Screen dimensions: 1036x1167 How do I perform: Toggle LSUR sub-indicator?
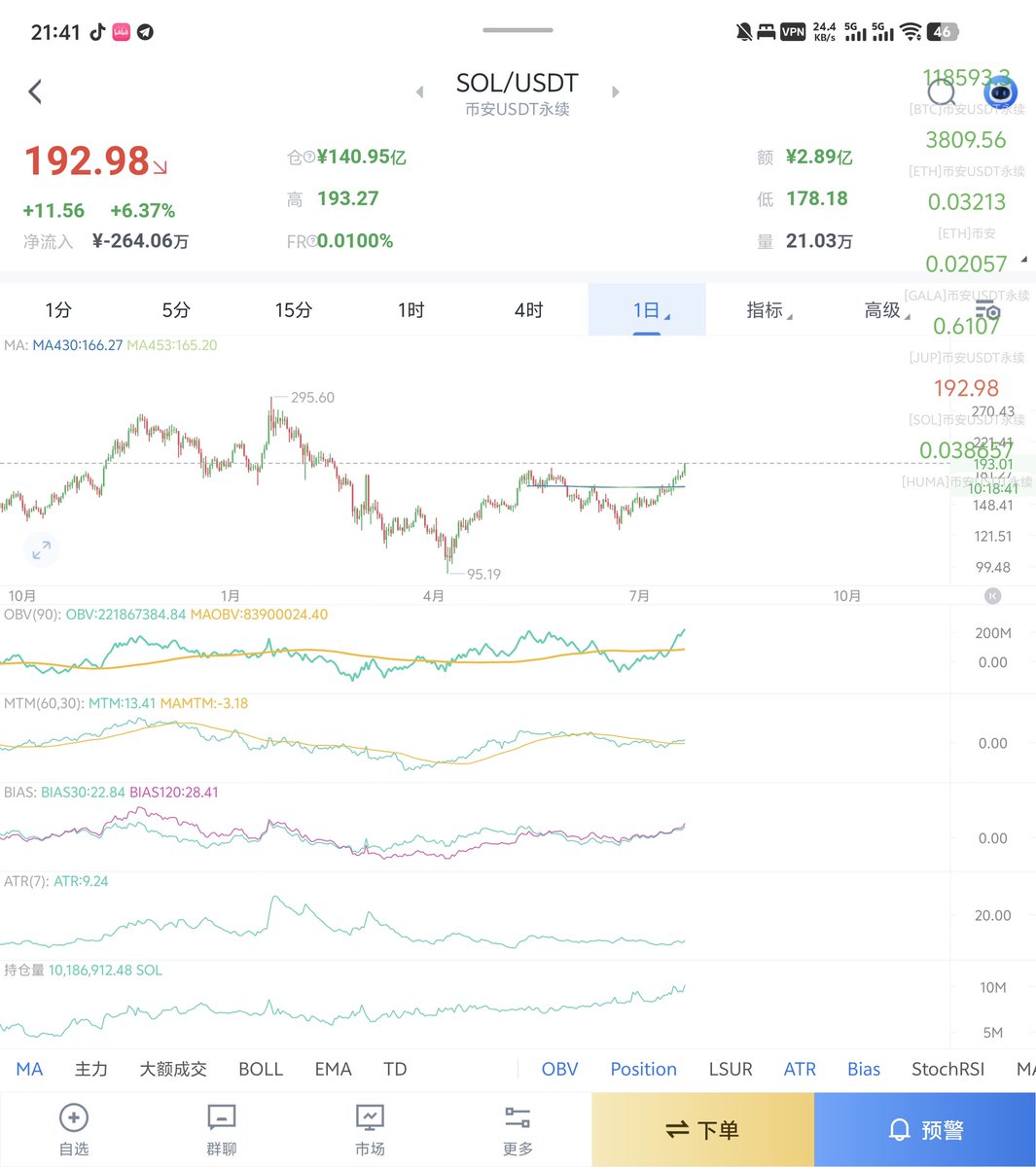(731, 1069)
